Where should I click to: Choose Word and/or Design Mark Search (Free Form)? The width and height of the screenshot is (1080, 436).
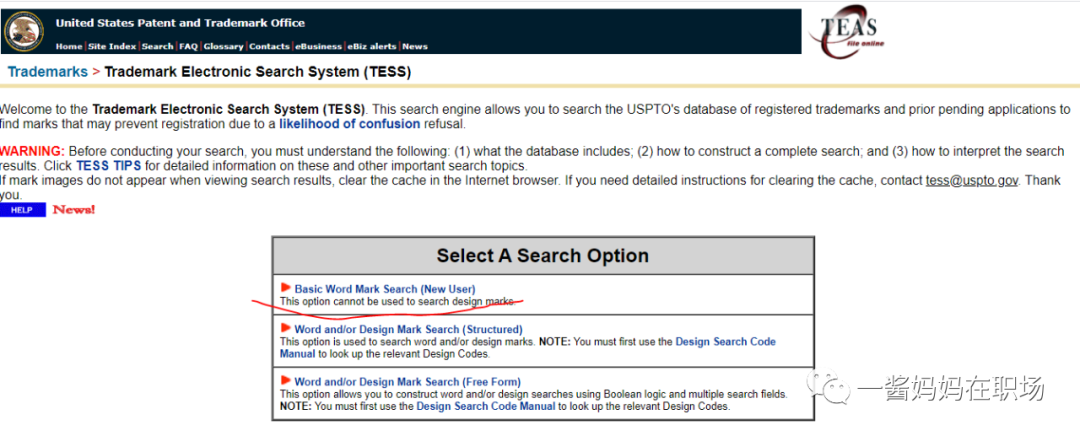408,382
